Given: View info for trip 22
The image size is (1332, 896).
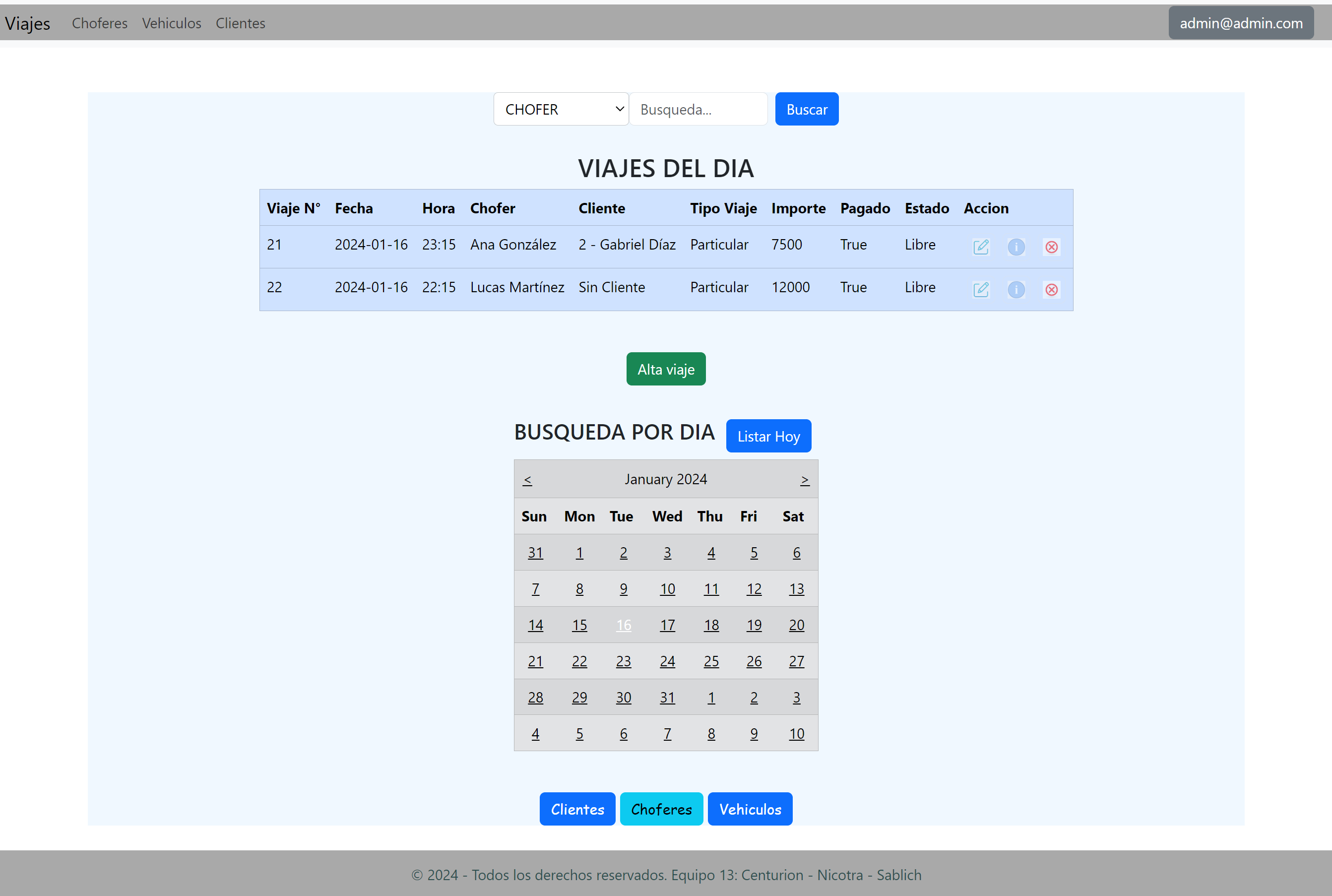Looking at the screenshot, I should click(x=1016, y=290).
